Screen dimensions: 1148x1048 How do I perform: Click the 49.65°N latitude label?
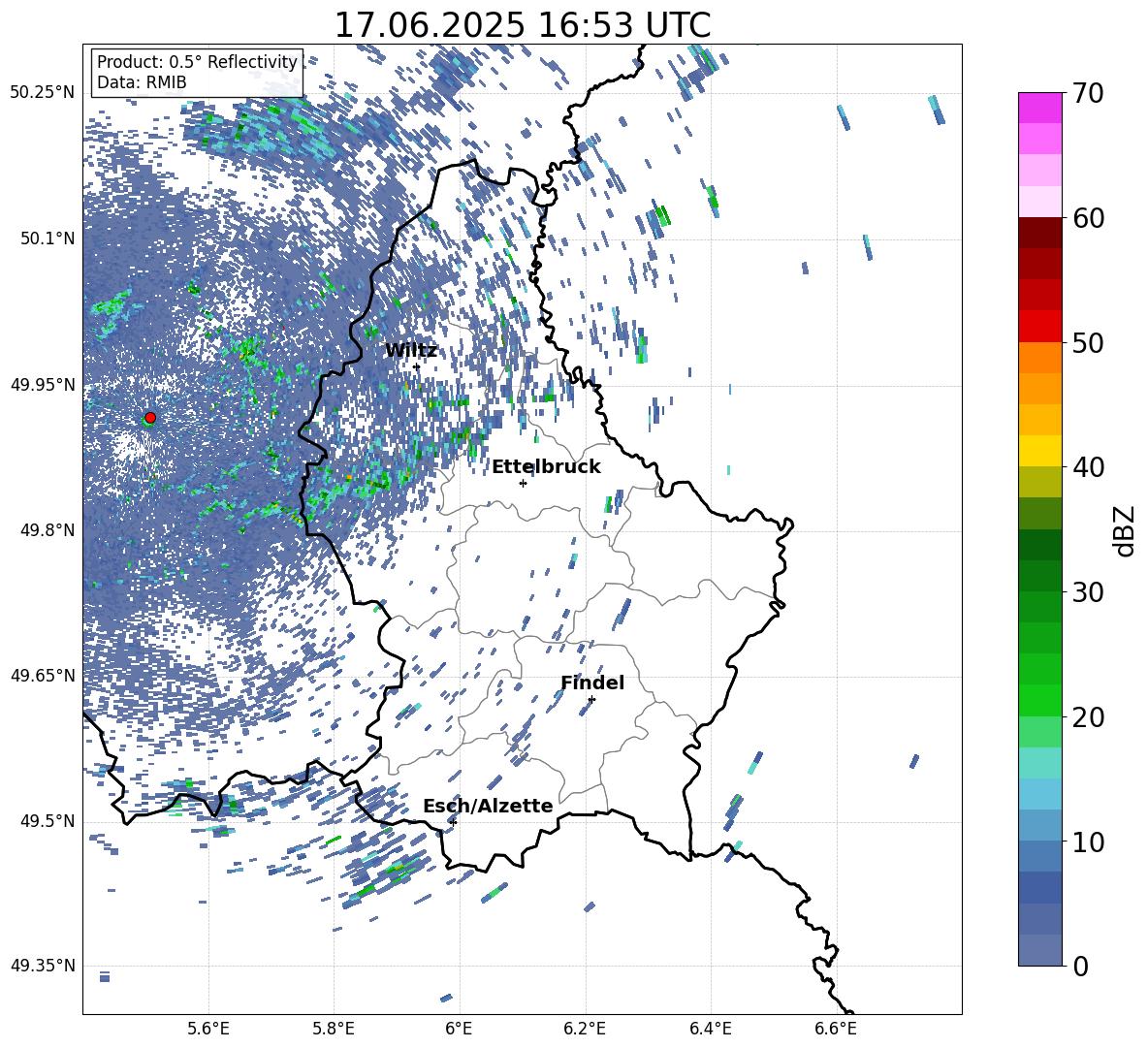[43, 676]
